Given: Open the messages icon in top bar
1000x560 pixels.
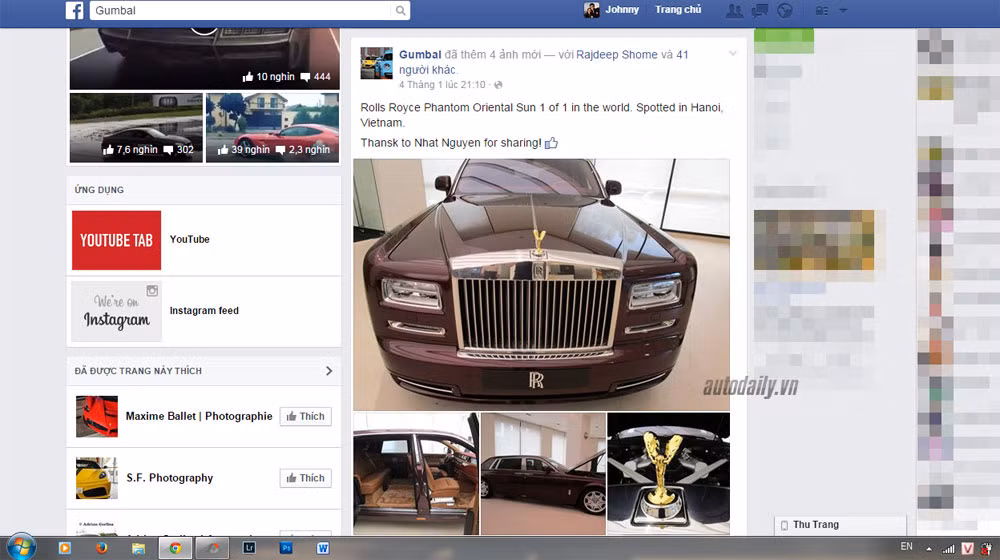Looking at the screenshot, I should [x=760, y=10].
